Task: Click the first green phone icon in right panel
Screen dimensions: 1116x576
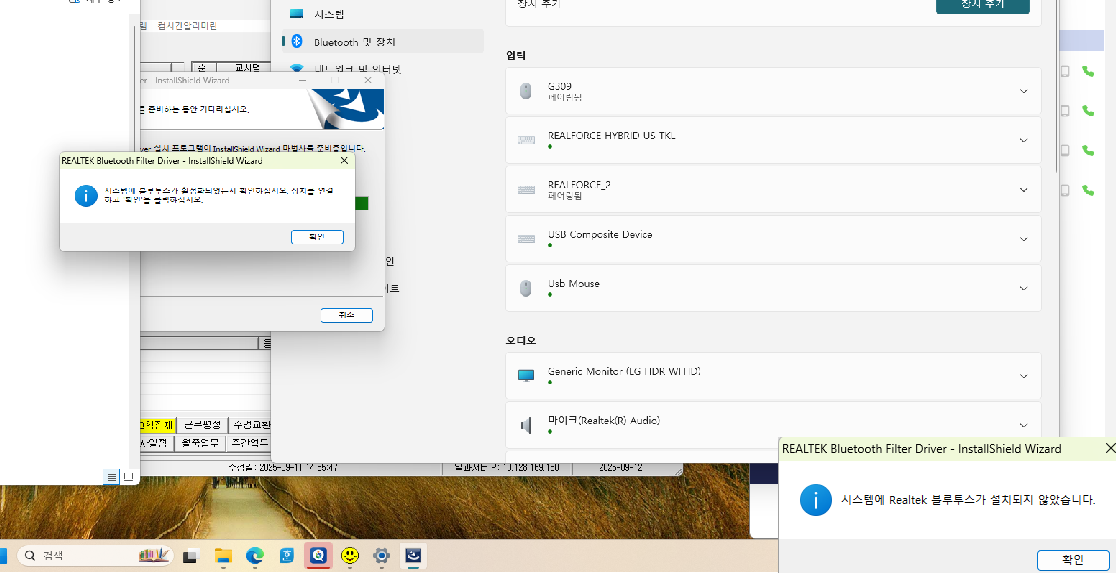Action: point(1088,71)
